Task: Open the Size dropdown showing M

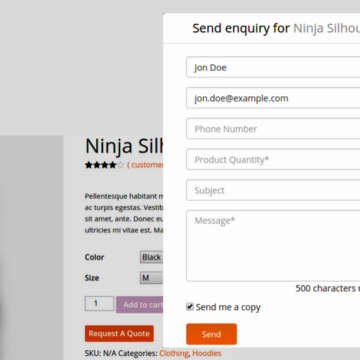Action: [151, 278]
